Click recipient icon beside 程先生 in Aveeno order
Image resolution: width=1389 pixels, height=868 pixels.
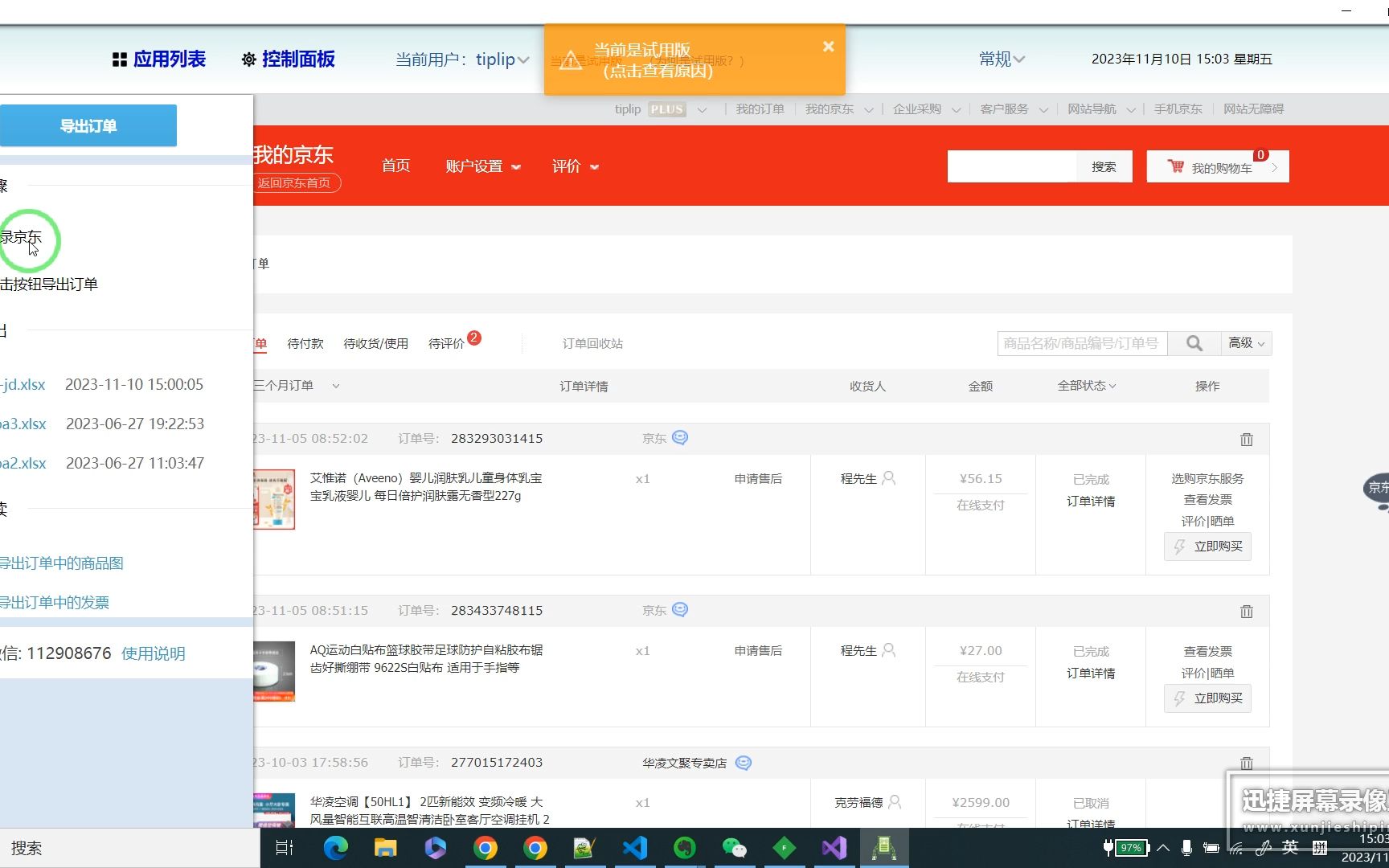tap(888, 478)
